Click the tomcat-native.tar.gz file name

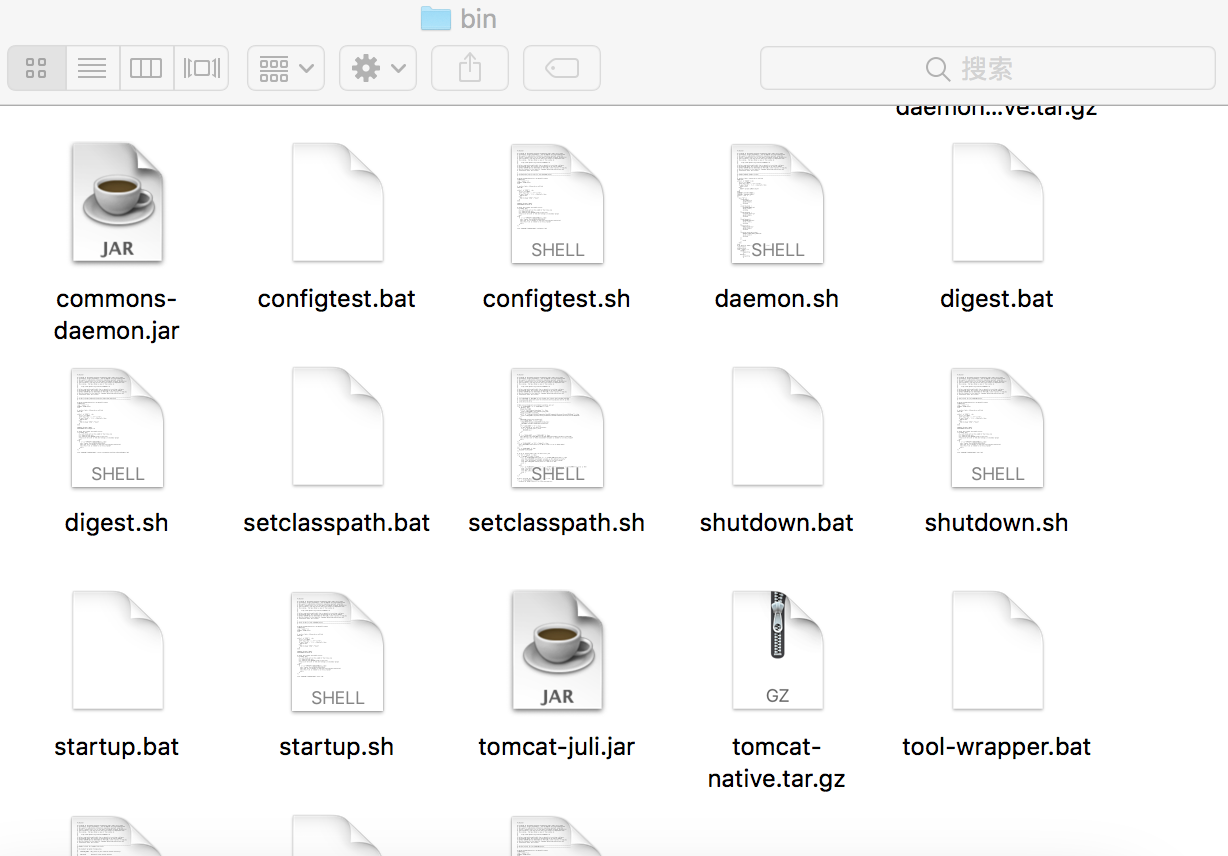777,763
